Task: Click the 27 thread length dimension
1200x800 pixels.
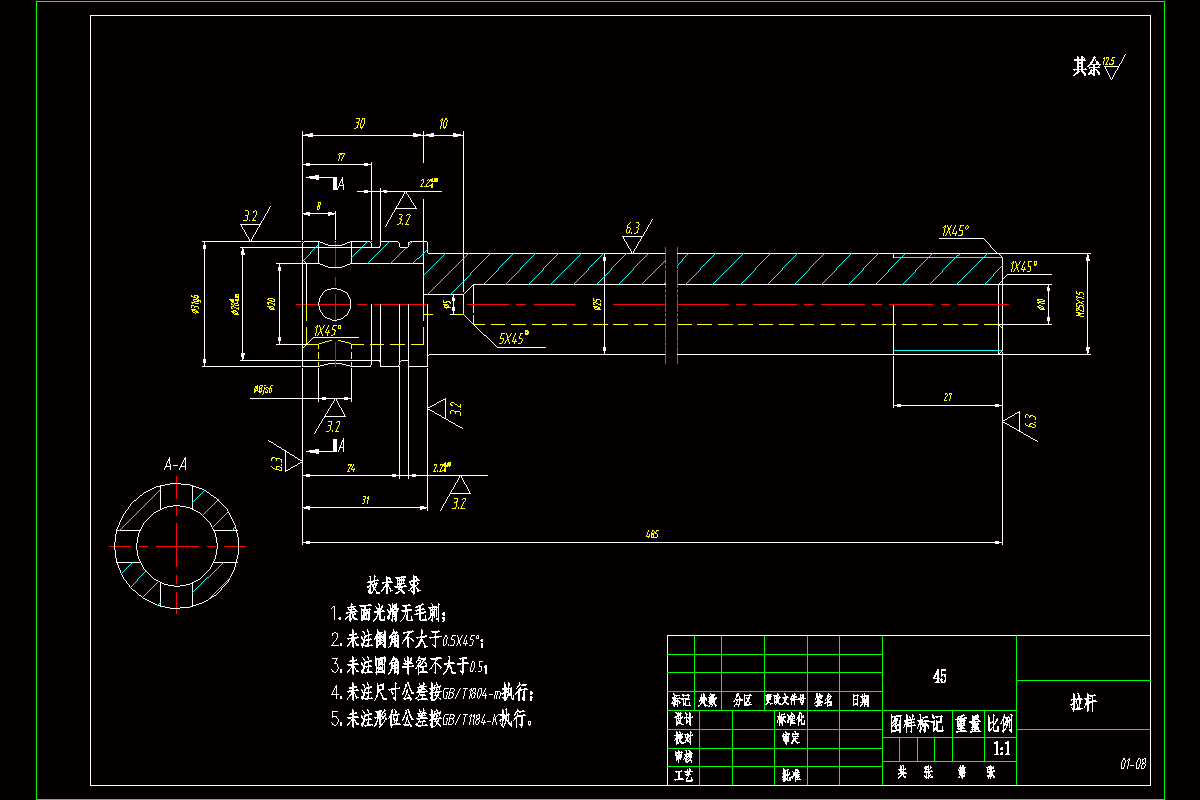Action: pyautogui.click(x=947, y=398)
